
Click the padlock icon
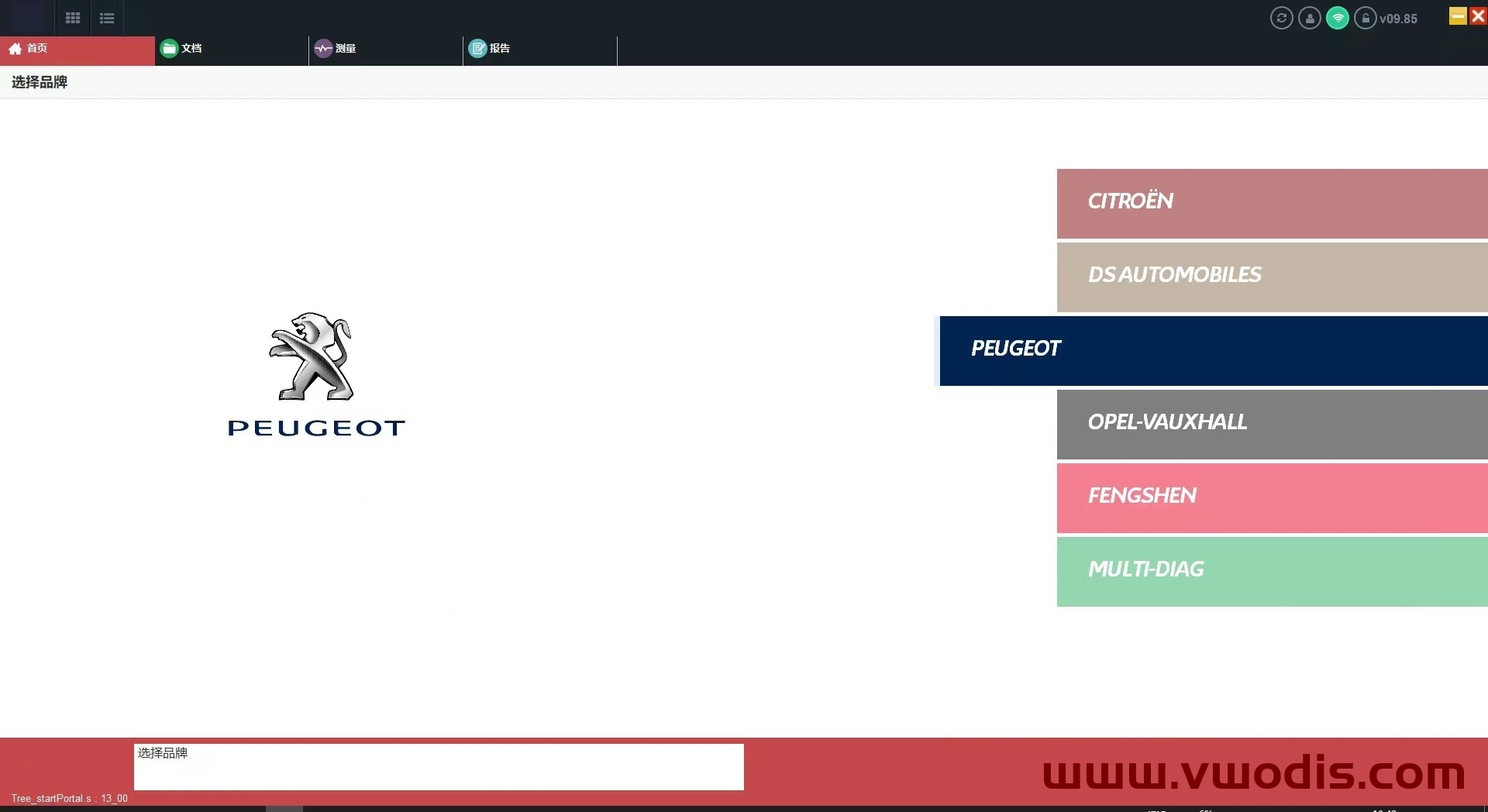tap(1366, 18)
